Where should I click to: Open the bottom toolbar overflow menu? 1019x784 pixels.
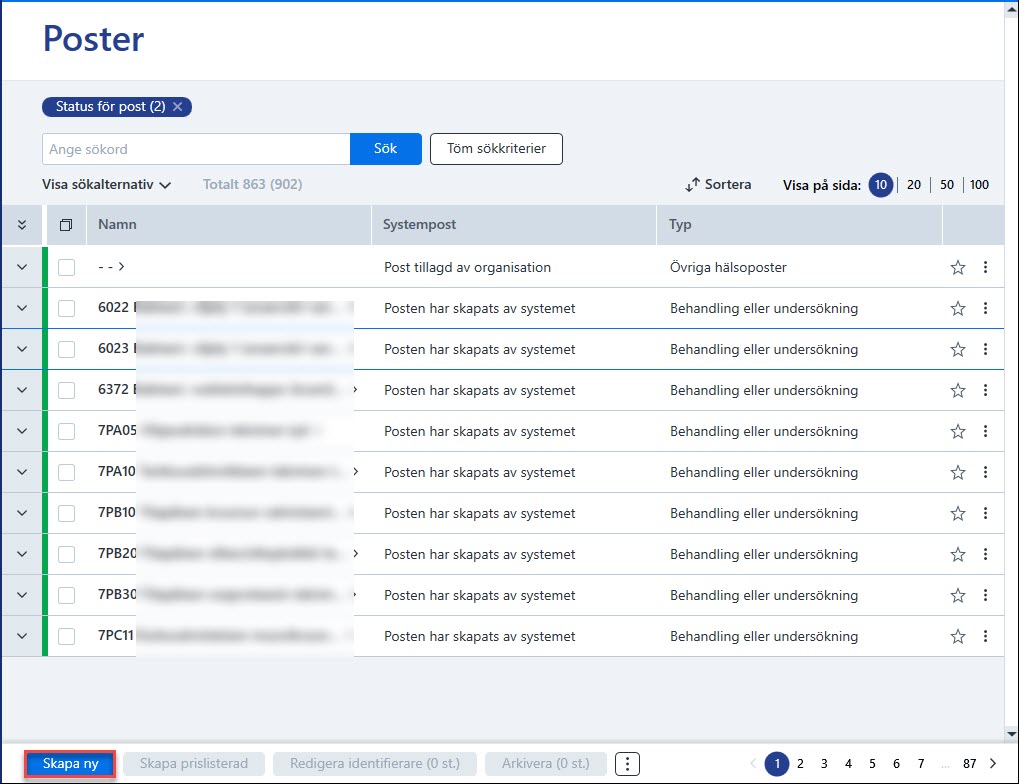627,764
